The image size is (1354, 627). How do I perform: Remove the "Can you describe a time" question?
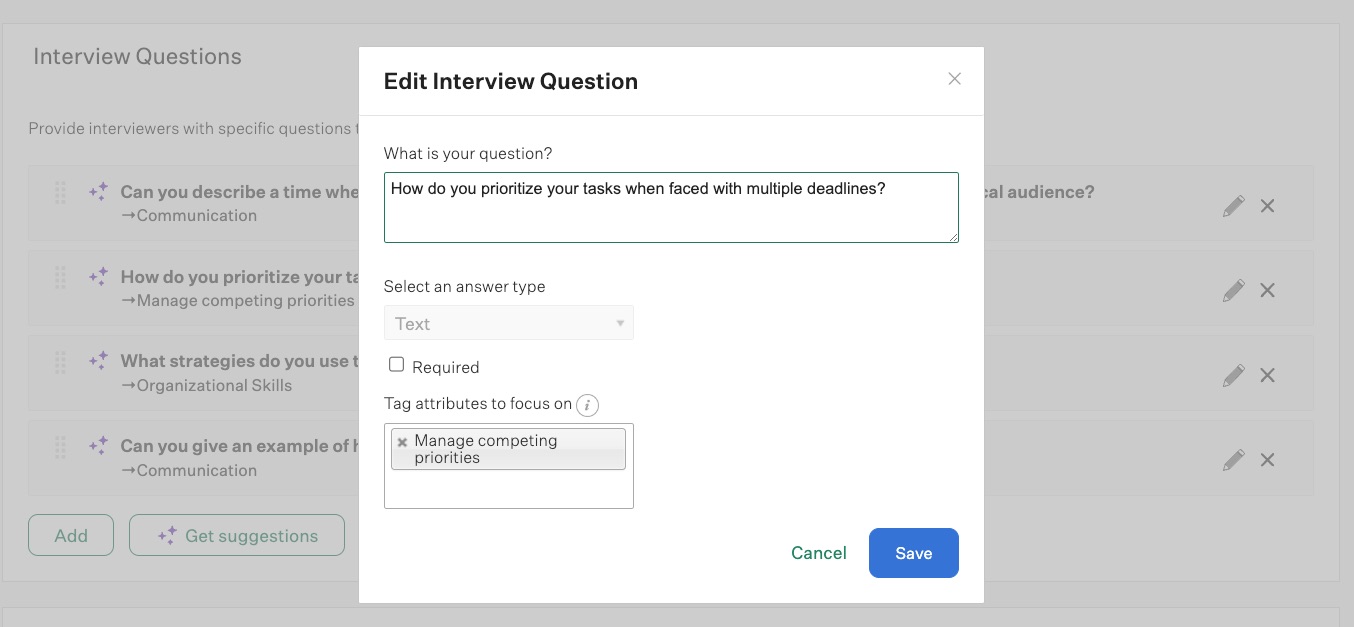pos(1267,206)
